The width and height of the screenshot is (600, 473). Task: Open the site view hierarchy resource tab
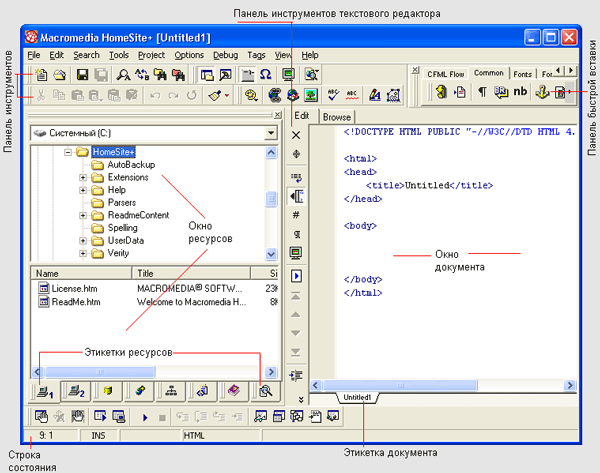tap(171, 391)
